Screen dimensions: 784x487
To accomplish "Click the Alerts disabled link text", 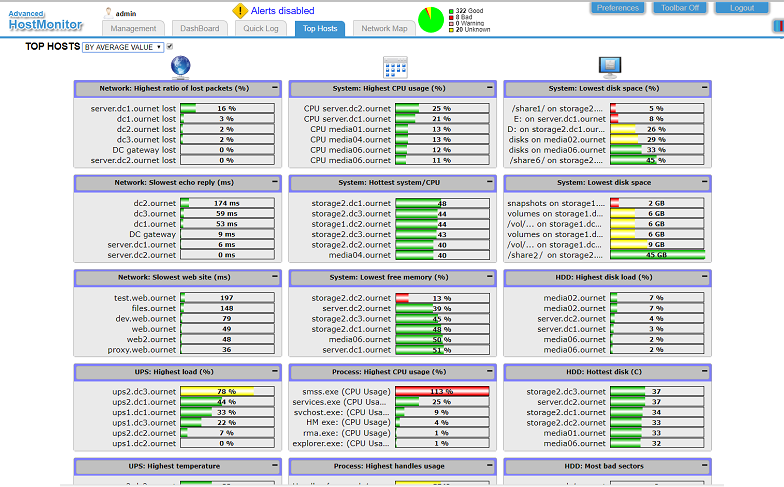I will (x=282, y=10).
